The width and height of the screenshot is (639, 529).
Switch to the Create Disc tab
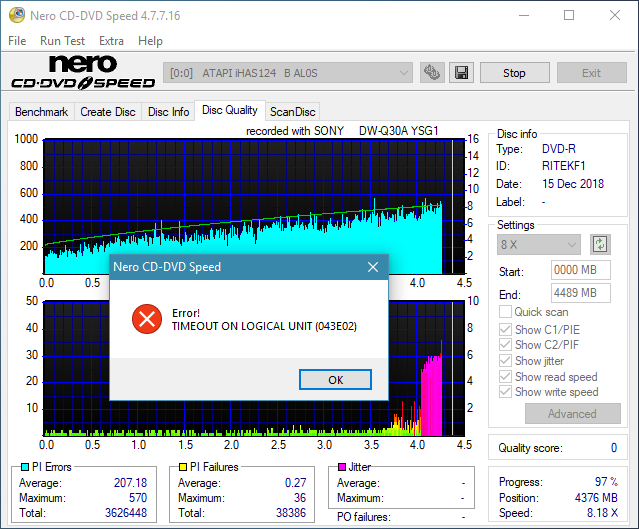point(108,112)
